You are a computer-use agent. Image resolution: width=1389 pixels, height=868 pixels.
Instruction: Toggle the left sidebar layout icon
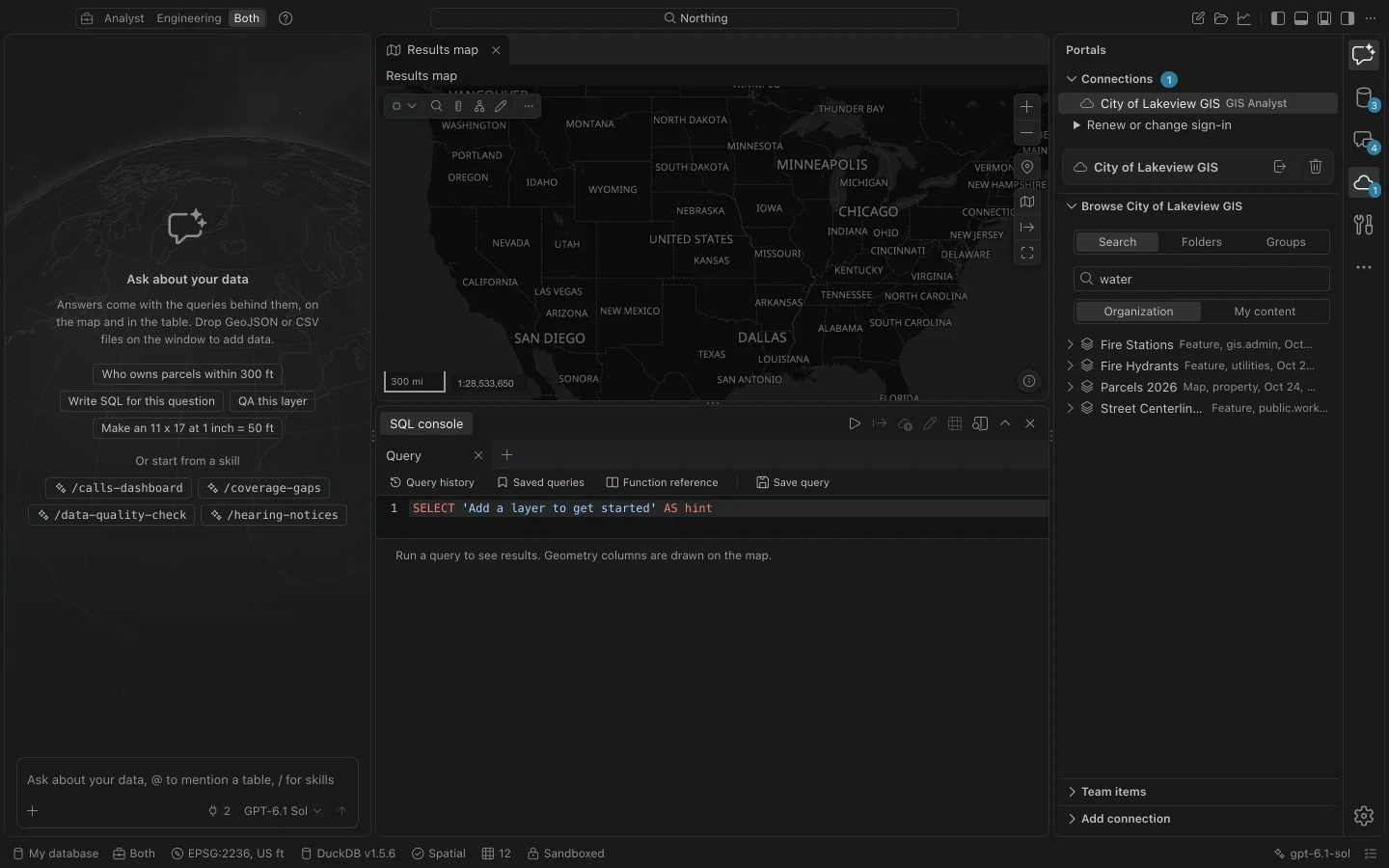click(1278, 18)
